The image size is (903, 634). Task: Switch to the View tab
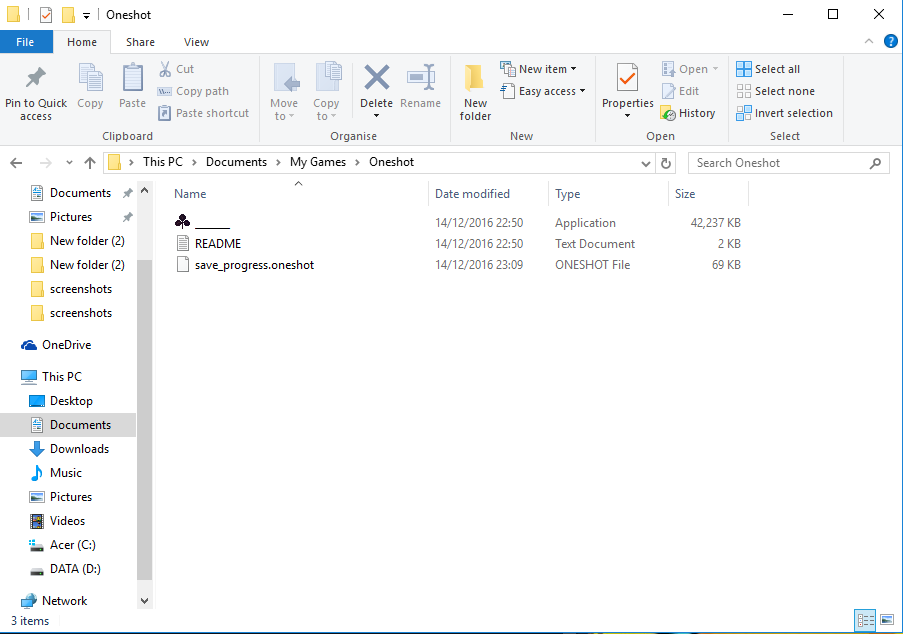tap(196, 42)
